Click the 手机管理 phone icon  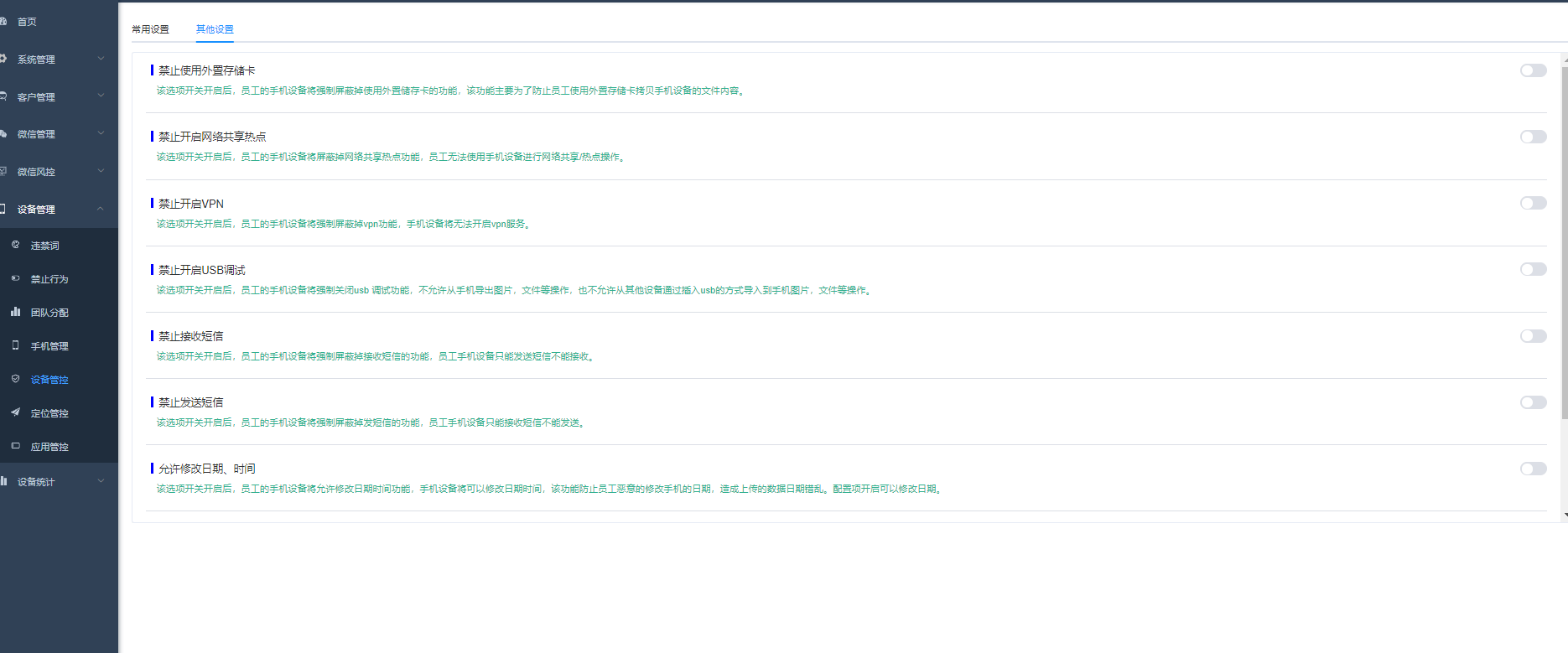click(15, 345)
